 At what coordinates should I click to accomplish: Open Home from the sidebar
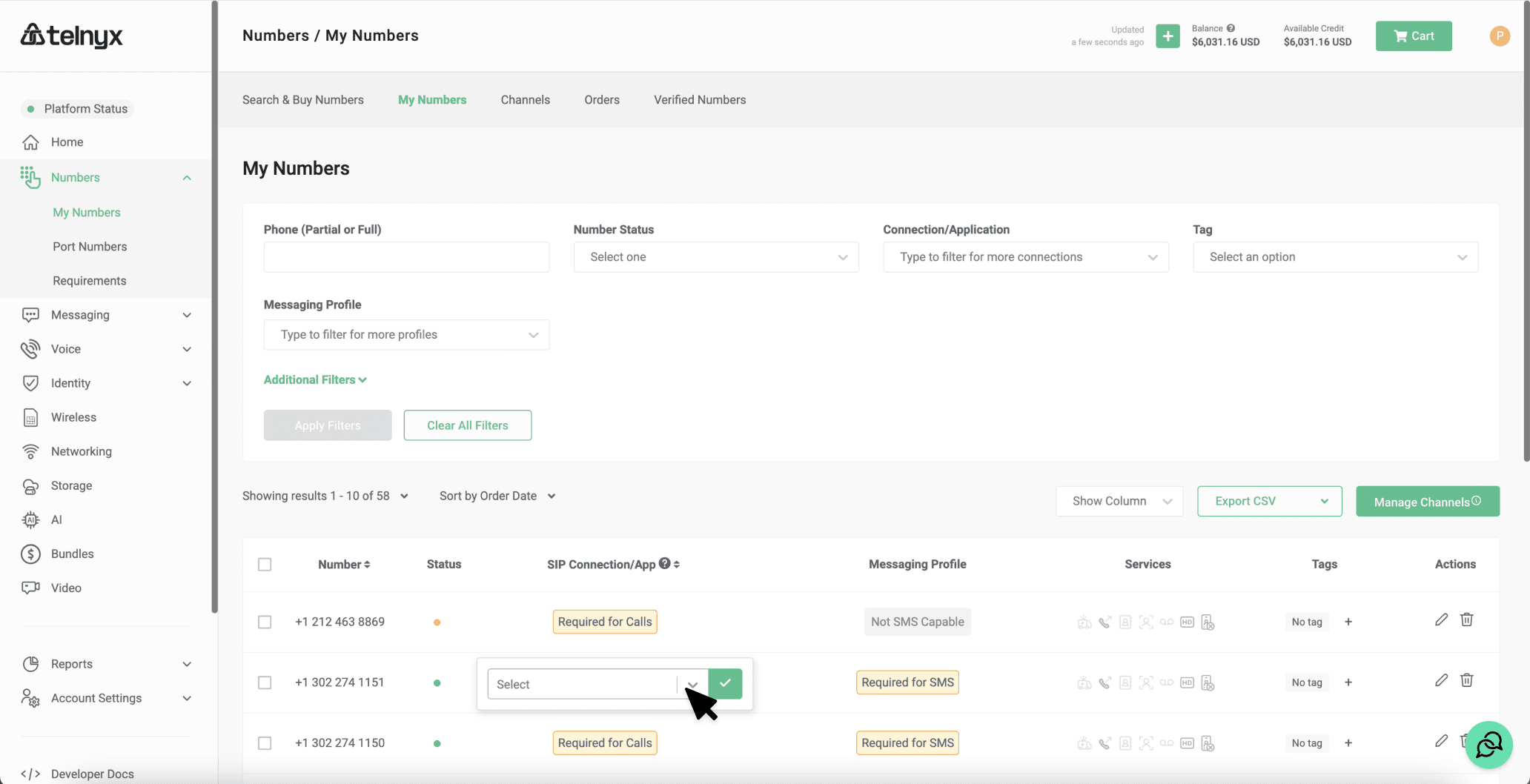(67, 142)
